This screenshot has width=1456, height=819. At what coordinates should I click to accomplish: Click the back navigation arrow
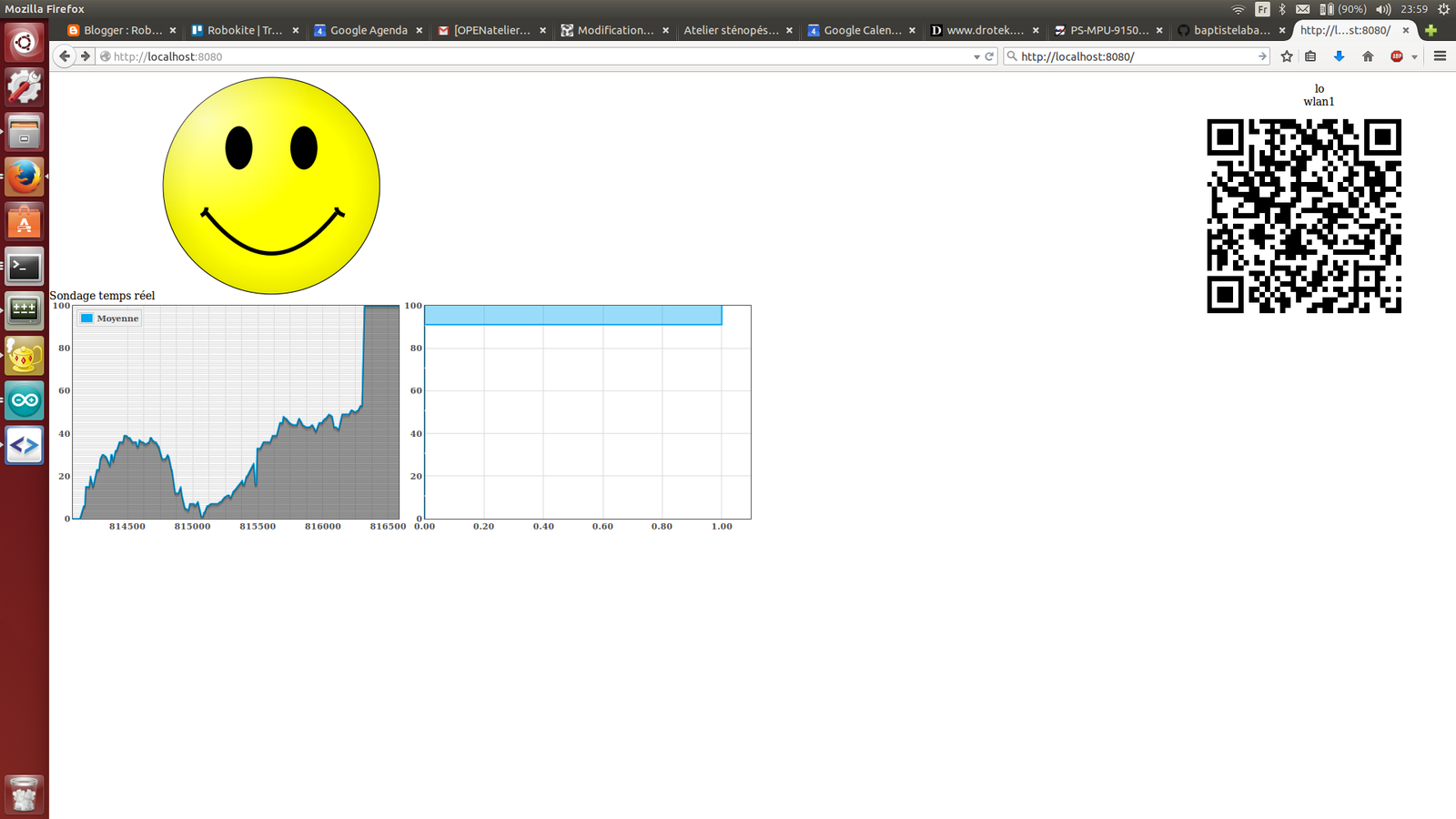[65, 56]
